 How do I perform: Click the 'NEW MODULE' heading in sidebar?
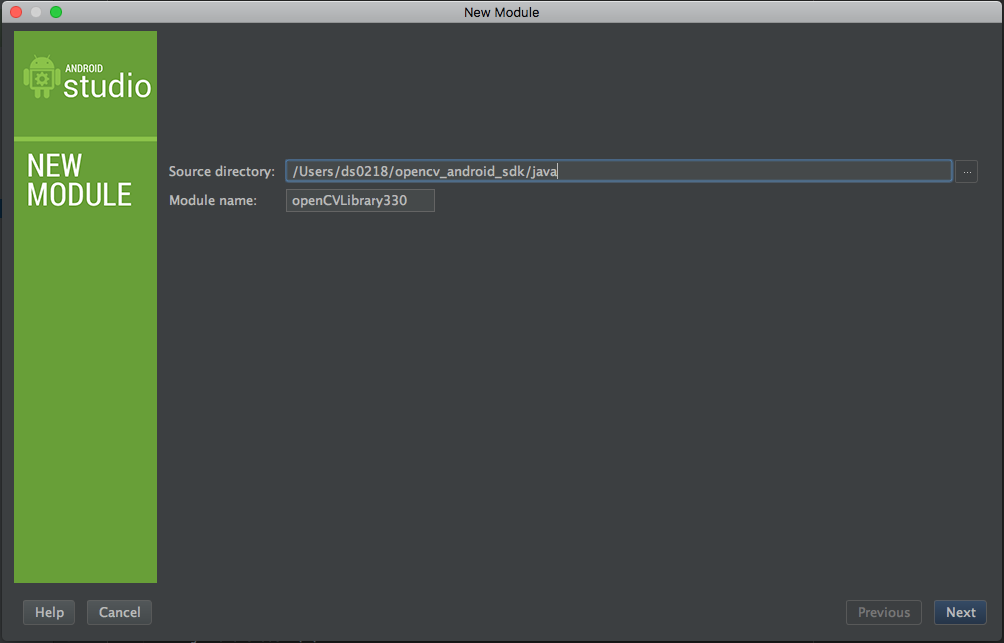[79, 180]
